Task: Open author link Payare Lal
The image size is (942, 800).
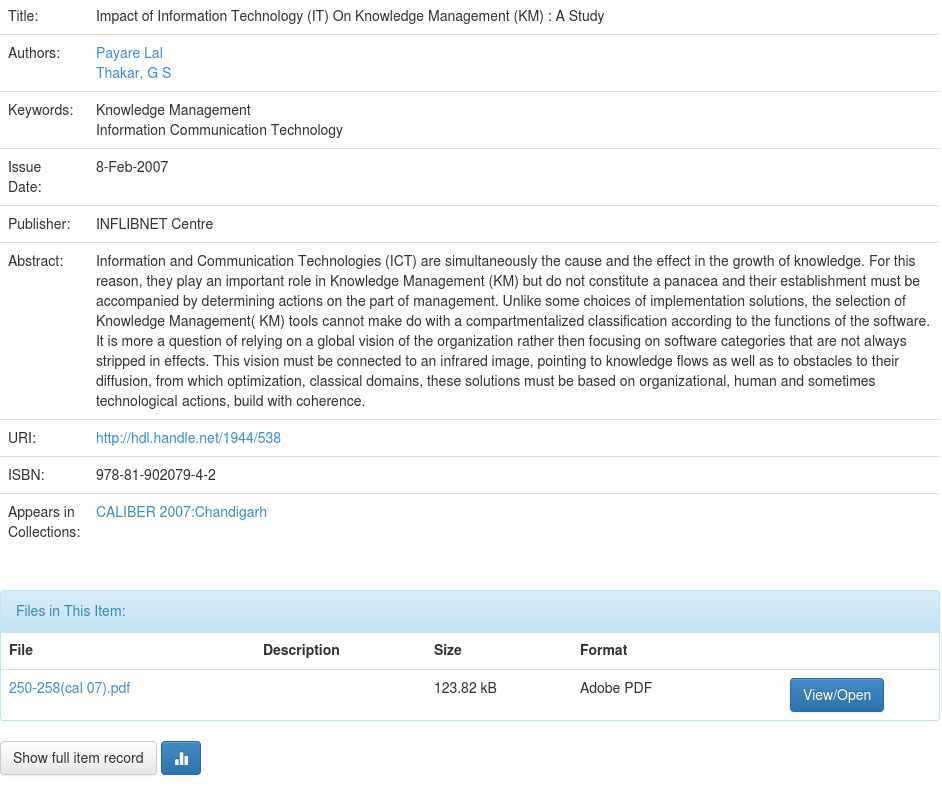Action: 129,53
